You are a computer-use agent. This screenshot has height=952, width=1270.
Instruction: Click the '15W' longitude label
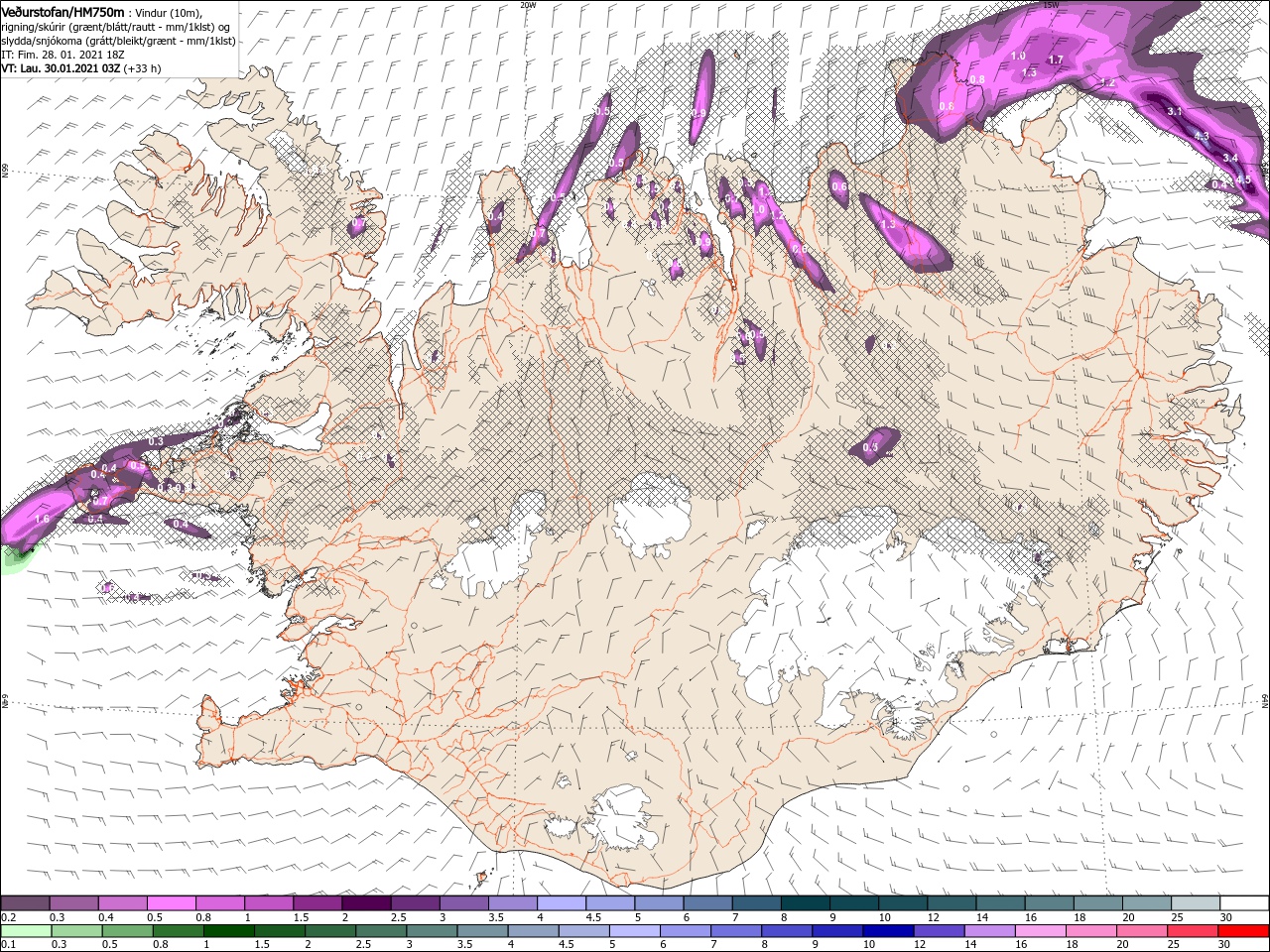pyautogui.click(x=1052, y=5)
